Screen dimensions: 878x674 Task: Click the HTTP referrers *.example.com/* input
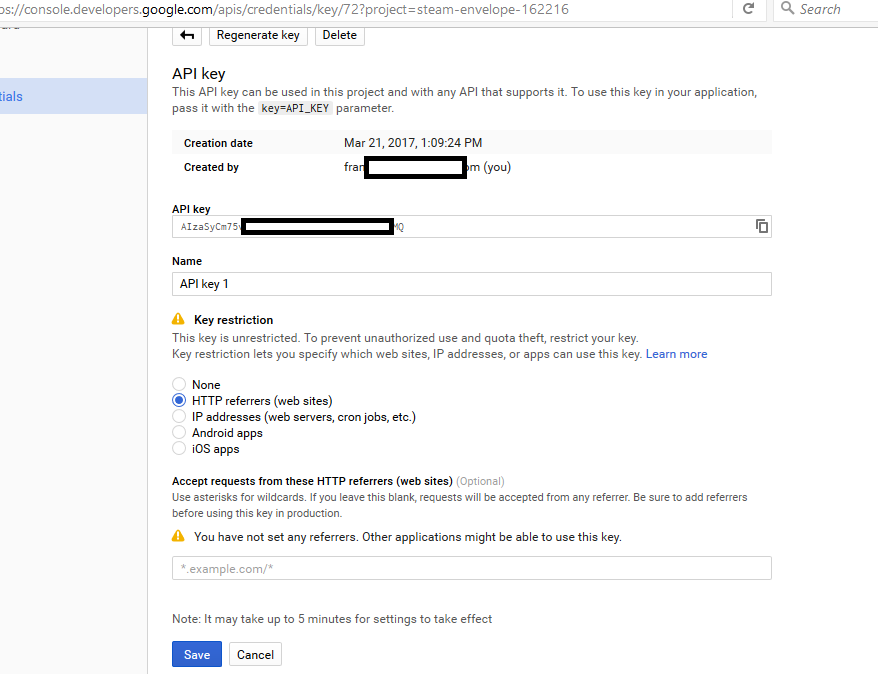[x=471, y=568]
